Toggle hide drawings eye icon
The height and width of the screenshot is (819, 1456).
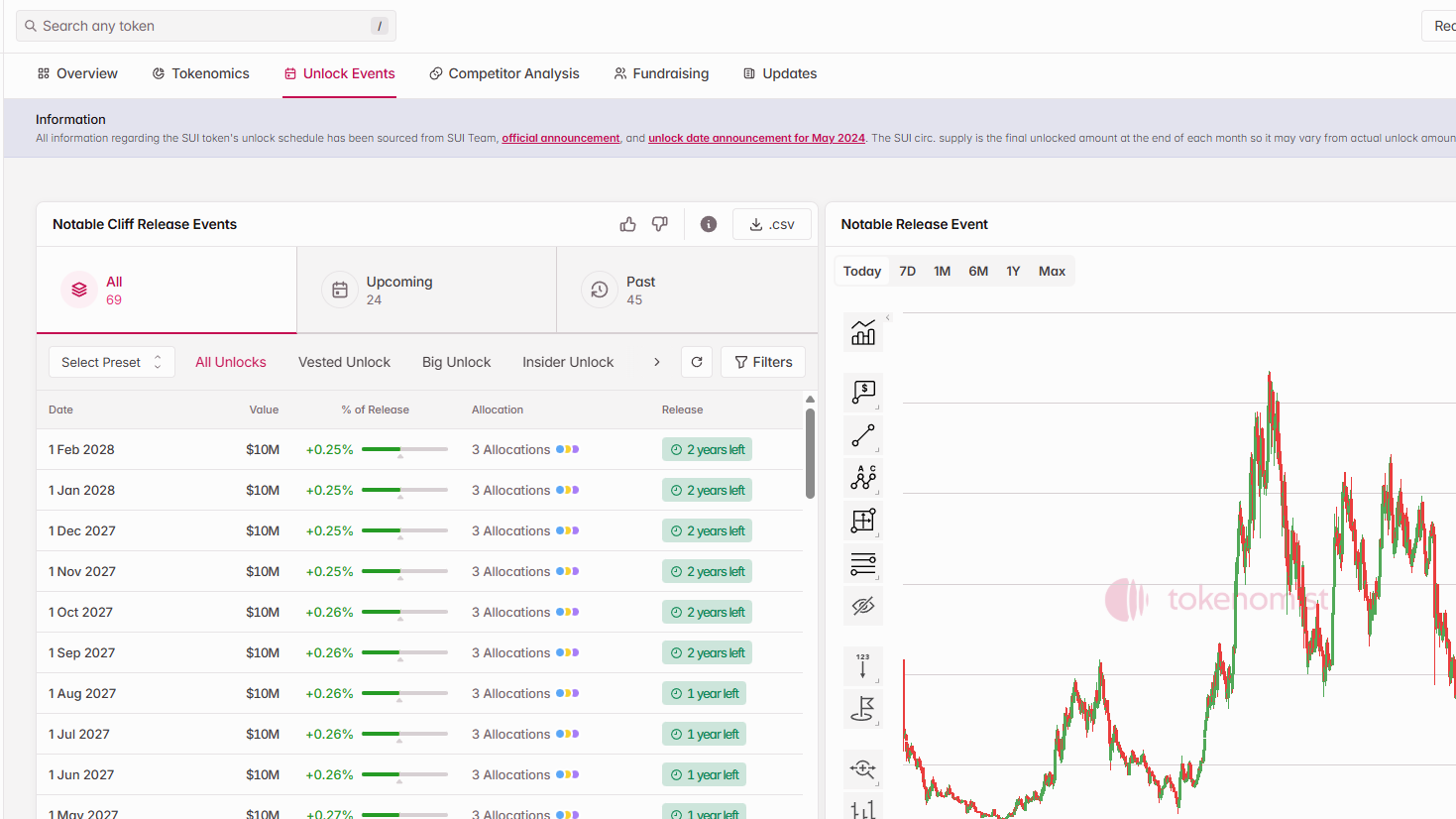(x=863, y=606)
